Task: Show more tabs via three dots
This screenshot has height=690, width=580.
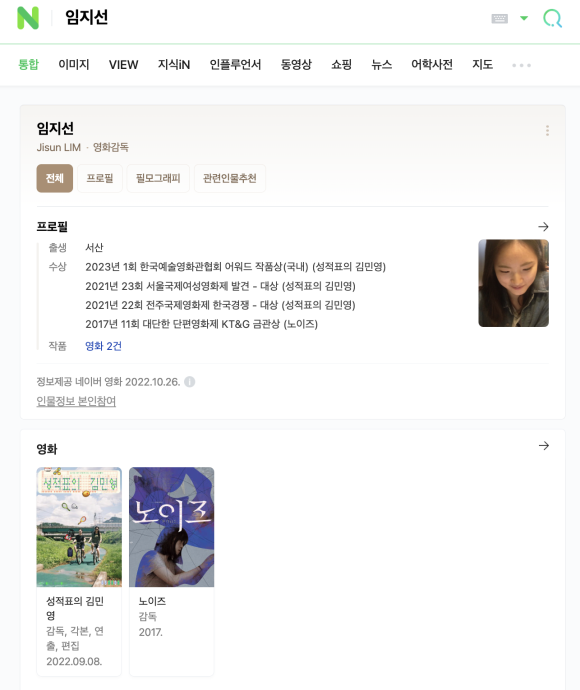Action: (x=521, y=65)
